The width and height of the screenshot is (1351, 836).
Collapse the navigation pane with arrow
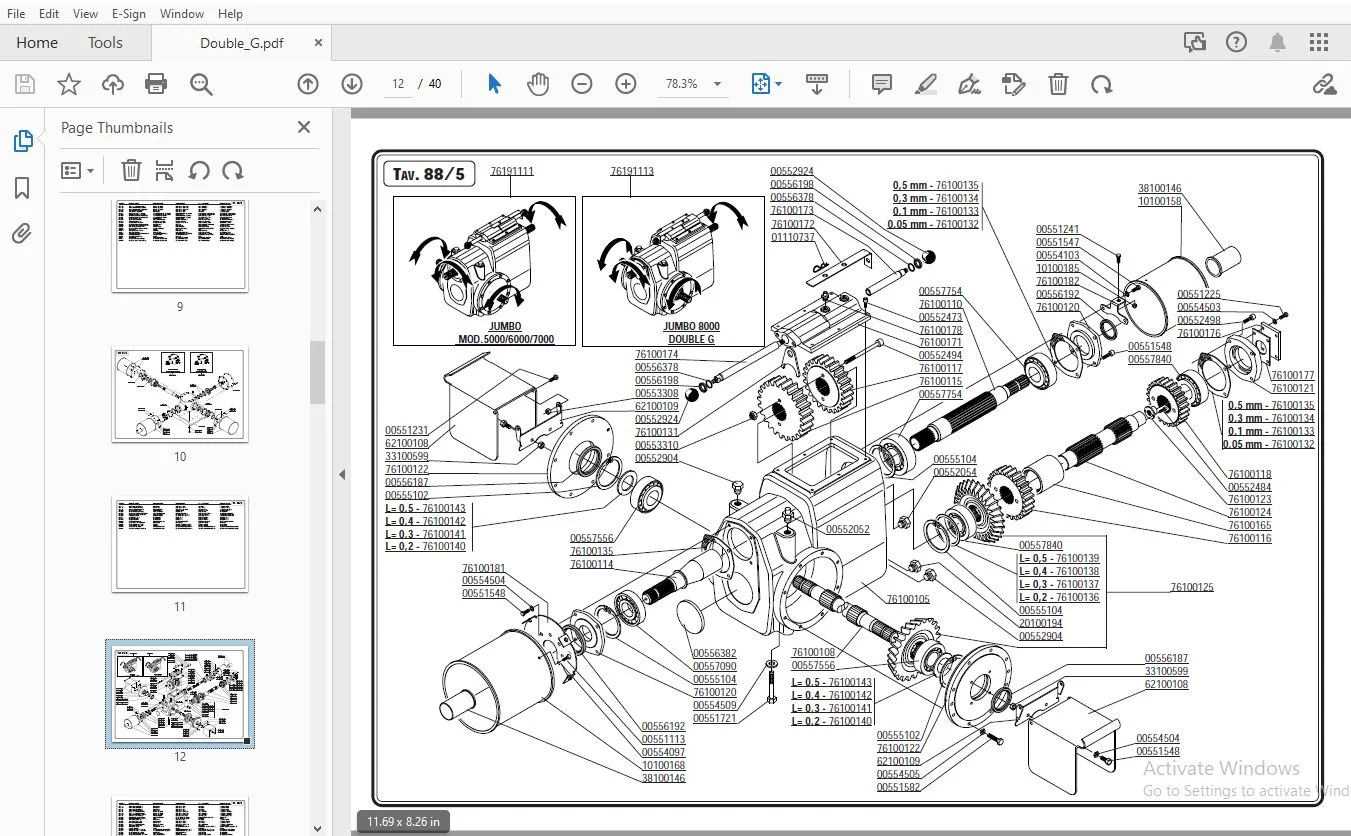click(342, 474)
